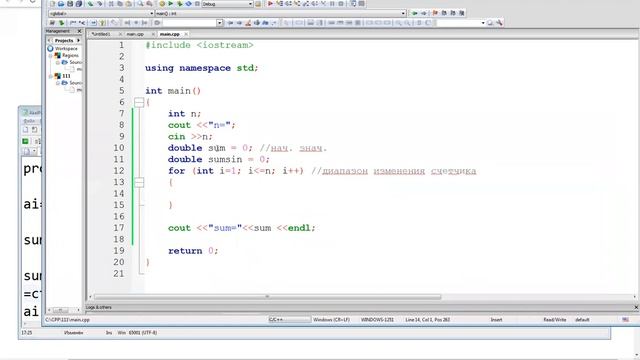640x360 pixels.
Task: Click the editor horizontal scrollbar thumb
Action: coord(267,297)
